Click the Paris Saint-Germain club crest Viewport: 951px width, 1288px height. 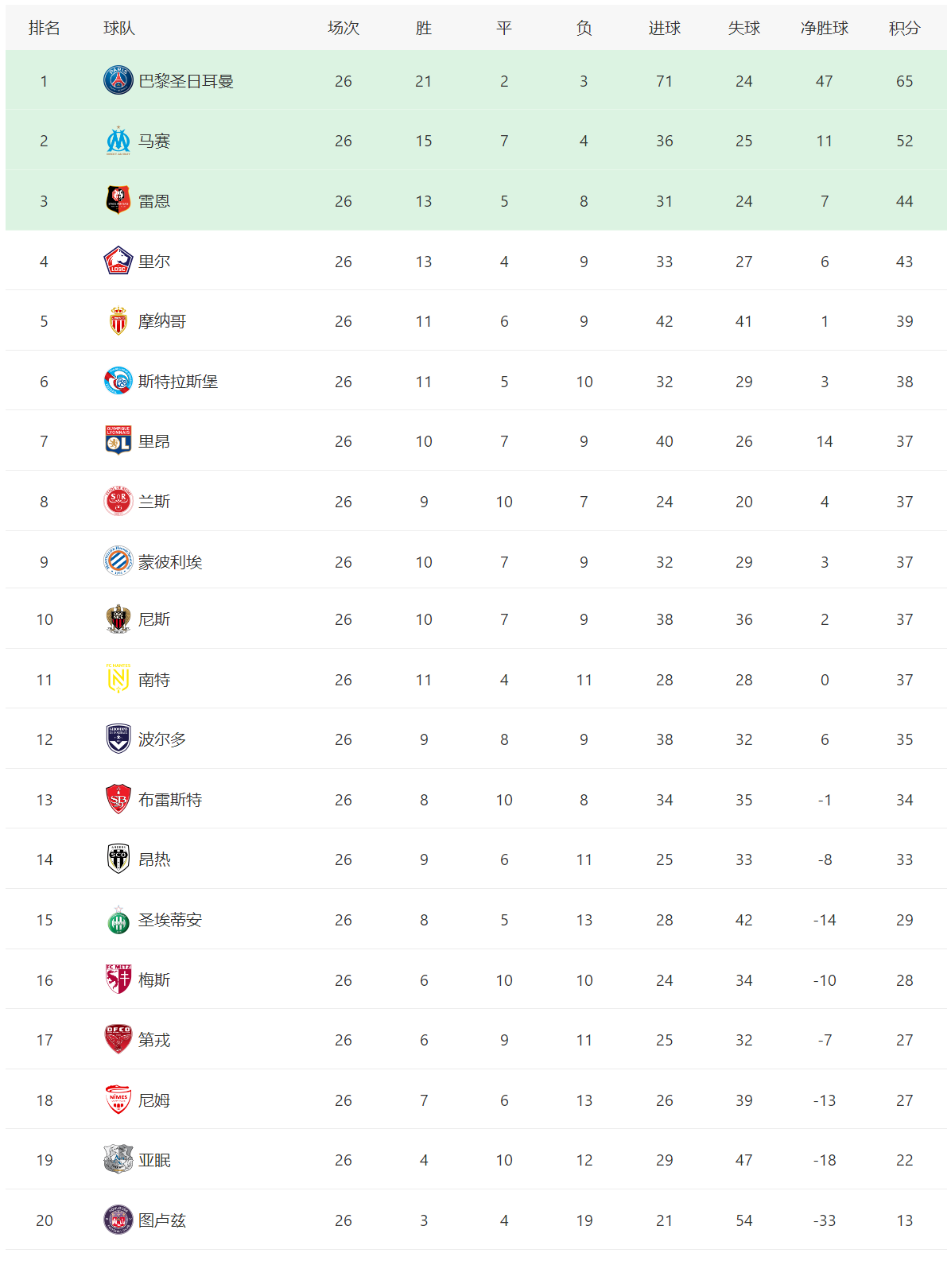118,80
